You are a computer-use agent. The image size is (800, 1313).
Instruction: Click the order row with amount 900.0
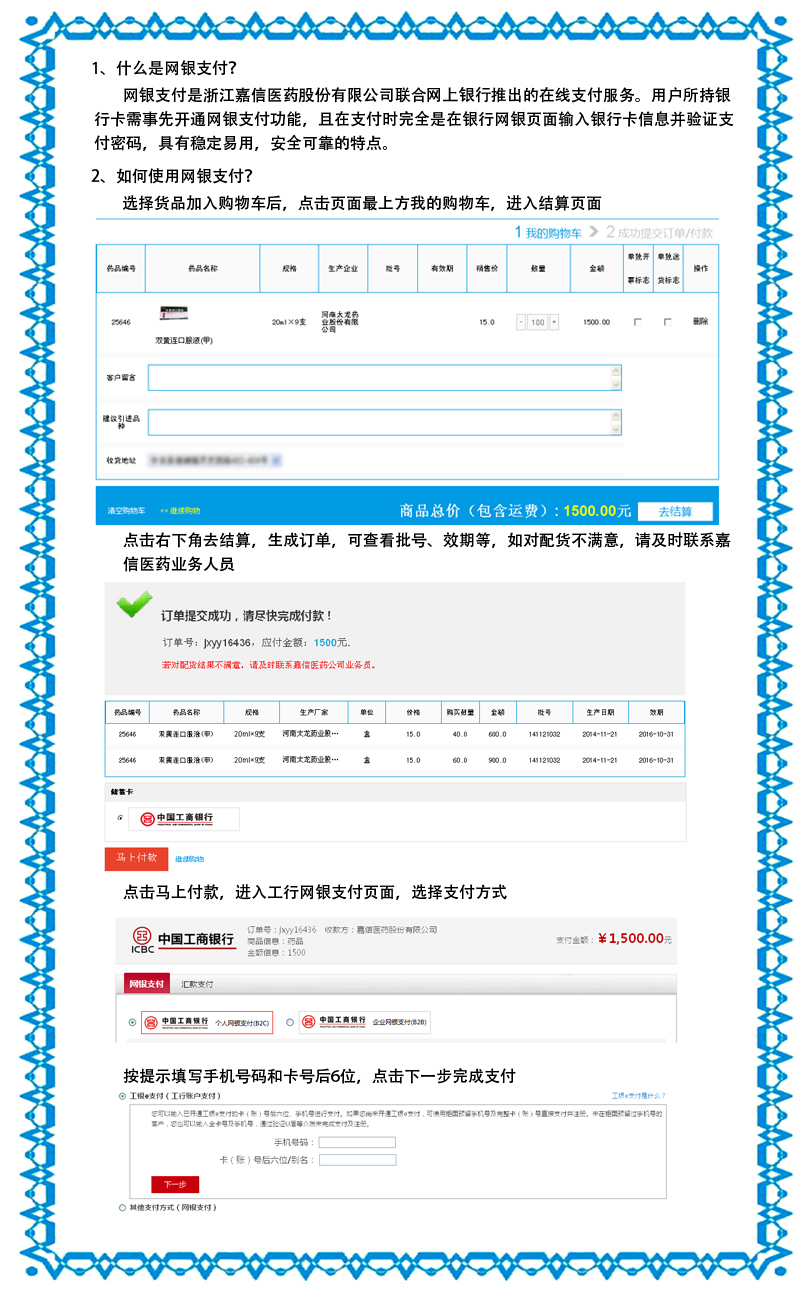(x=395, y=761)
